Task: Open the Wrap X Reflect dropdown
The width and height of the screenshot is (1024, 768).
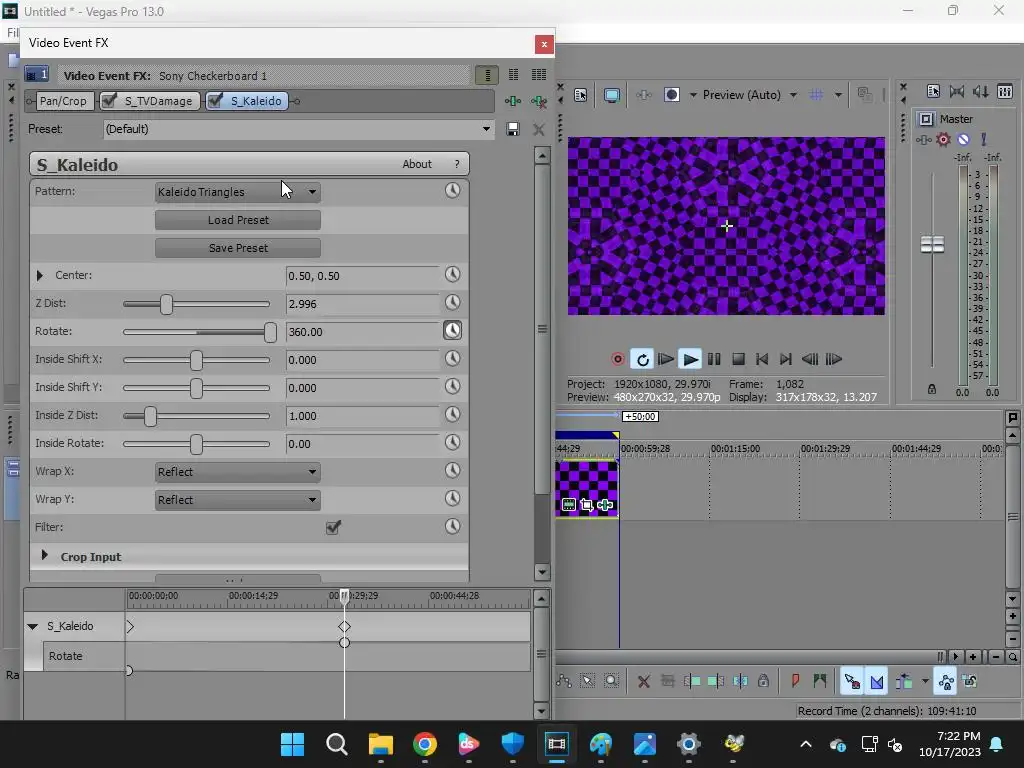Action: click(238, 472)
